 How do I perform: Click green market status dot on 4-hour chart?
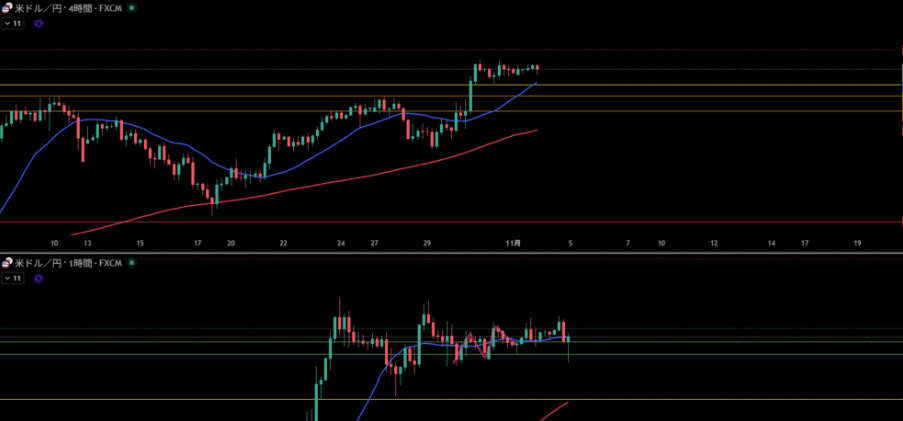pyautogui.click(x=133, y=8)
